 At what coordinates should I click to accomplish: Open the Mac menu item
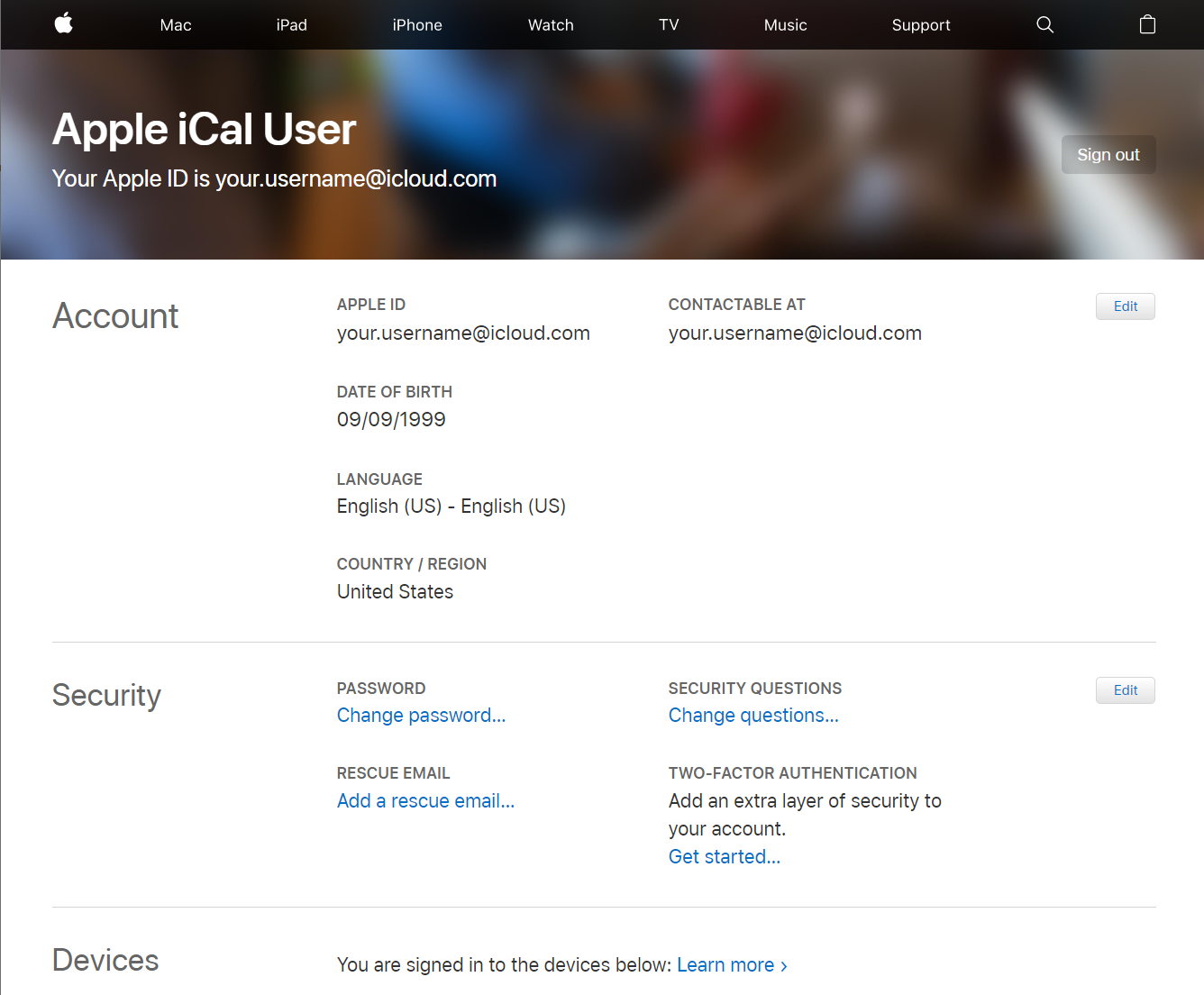[176, 25]
